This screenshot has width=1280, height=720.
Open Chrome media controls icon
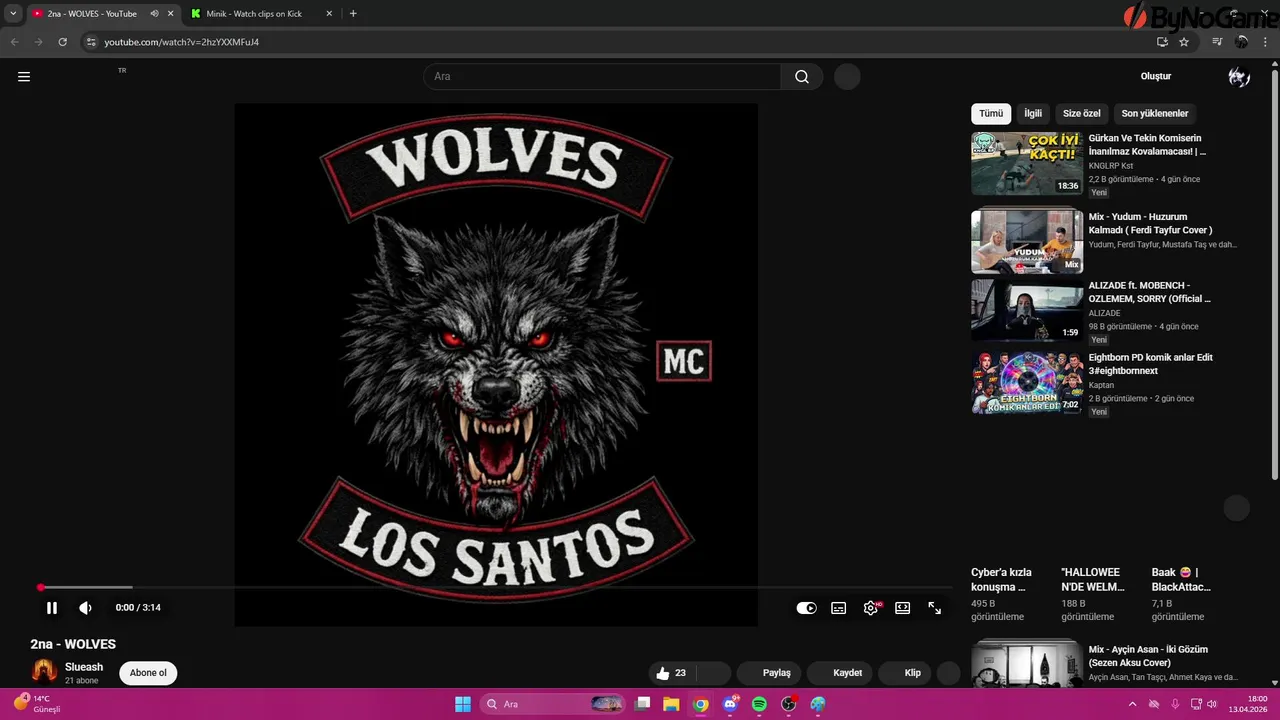point(1217,42)
